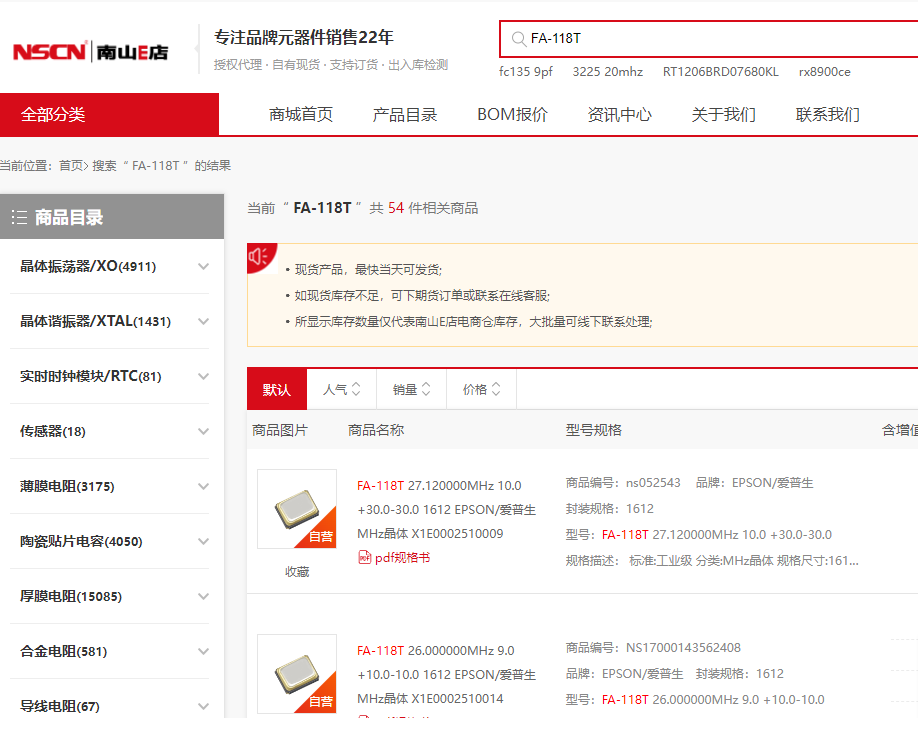Image resolution: width=918 pixels, height=751 pixels.
Task: Click the PDF icon beside pdf规格书
Action: pyautogui.click(x=364, y=557)
